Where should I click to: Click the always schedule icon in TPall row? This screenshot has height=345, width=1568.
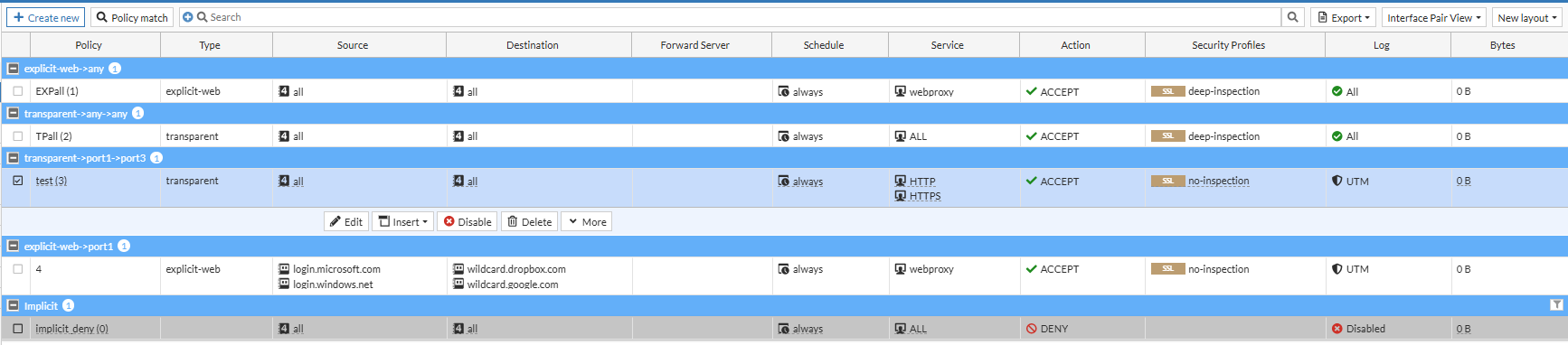pyautogui.click(x=783, y=136)
